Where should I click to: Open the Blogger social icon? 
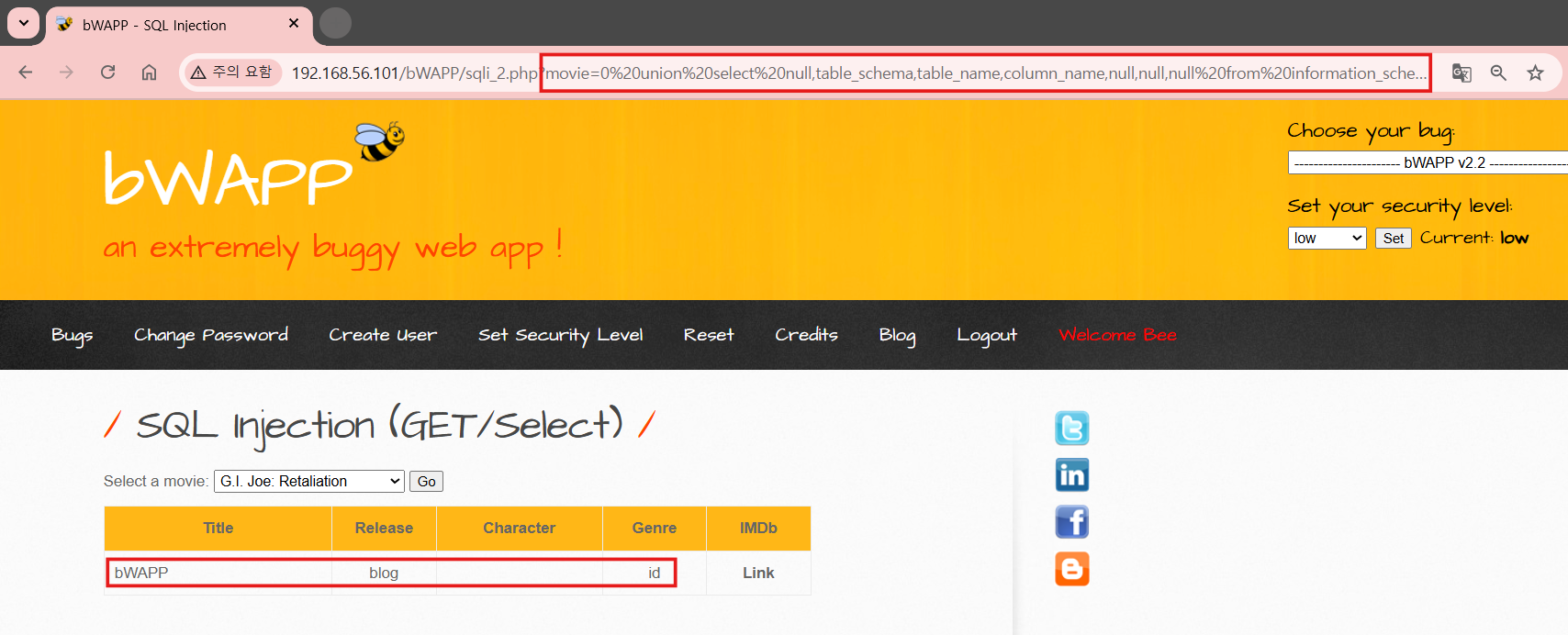[1072, 569]
